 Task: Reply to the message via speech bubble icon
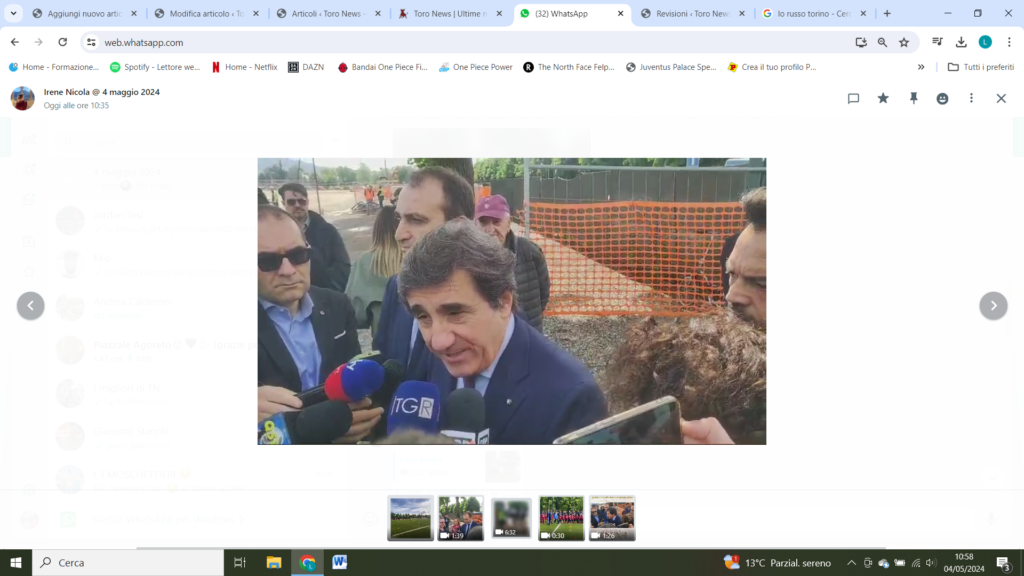(x=853, y=98)
